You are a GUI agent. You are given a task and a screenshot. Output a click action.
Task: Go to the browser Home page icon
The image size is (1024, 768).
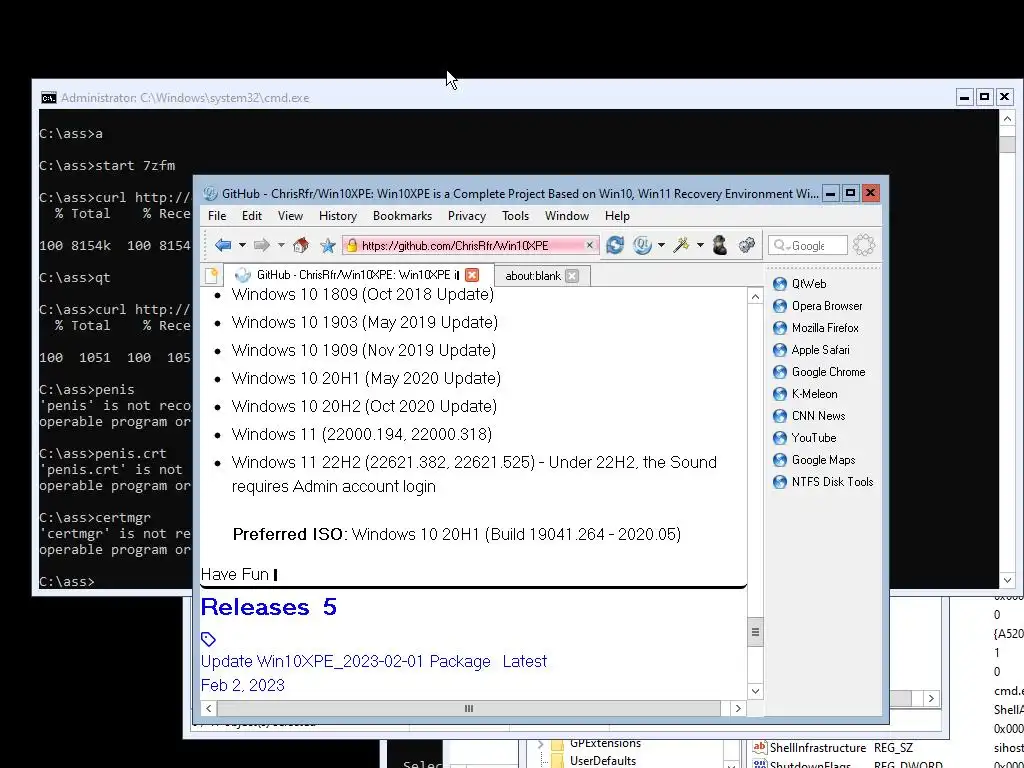[301, 246]
